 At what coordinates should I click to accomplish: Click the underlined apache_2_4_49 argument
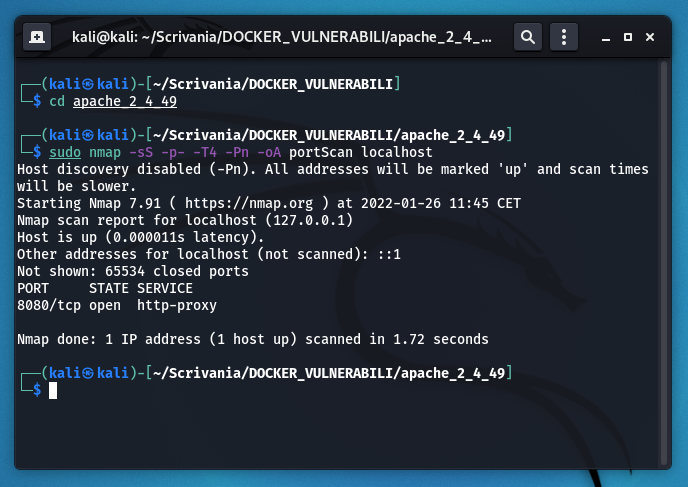125,101
